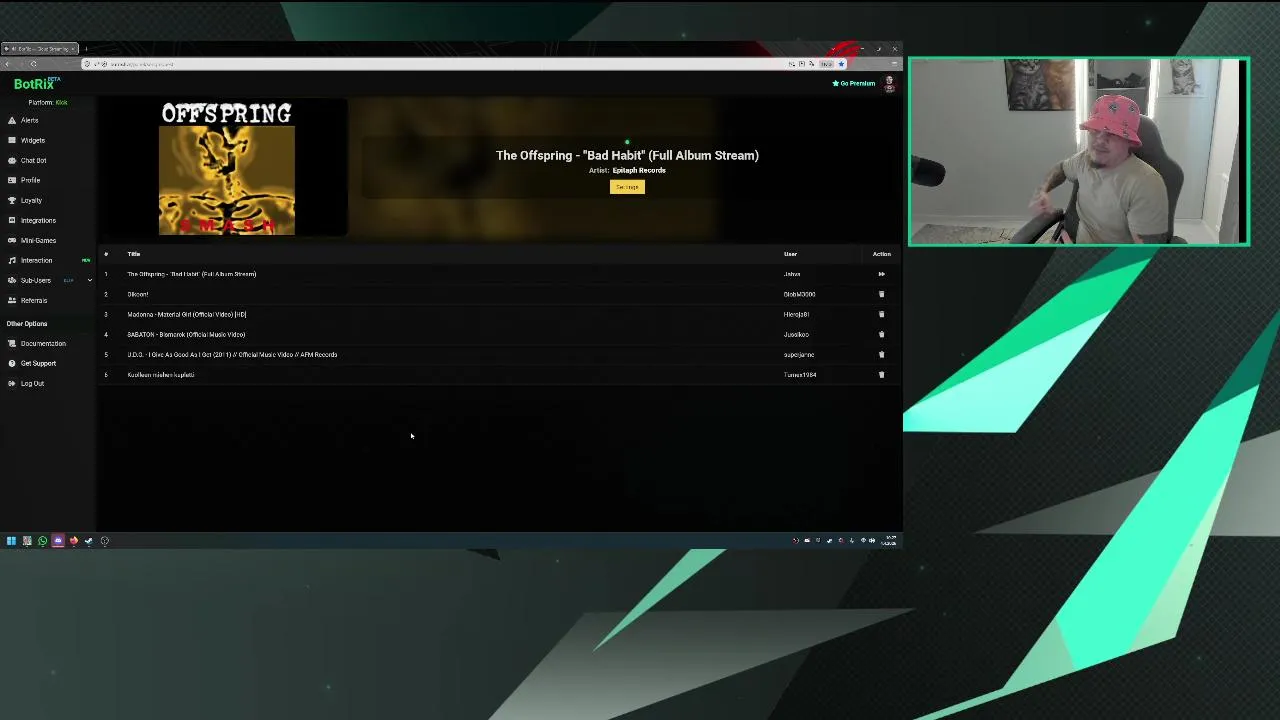
Task: Select the Offspring Bad Habit row title
Action: coord(192,274)
